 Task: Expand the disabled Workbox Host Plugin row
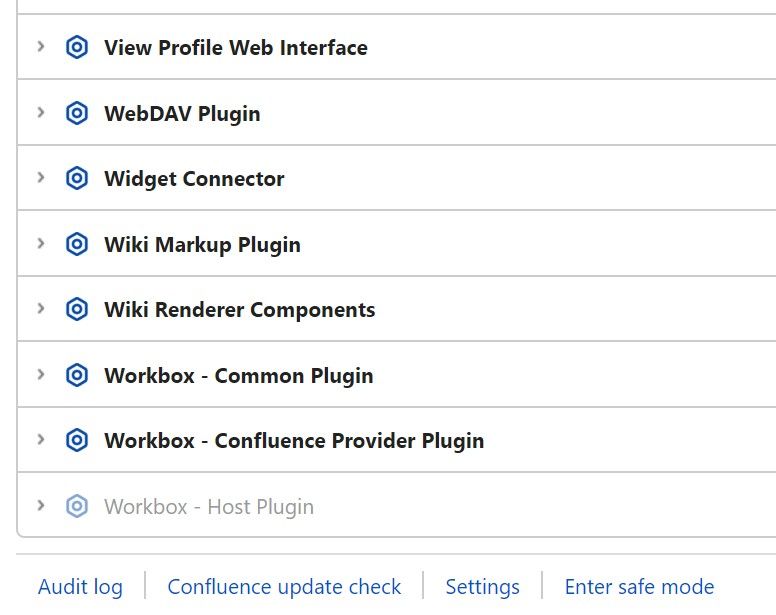[41, 505]
